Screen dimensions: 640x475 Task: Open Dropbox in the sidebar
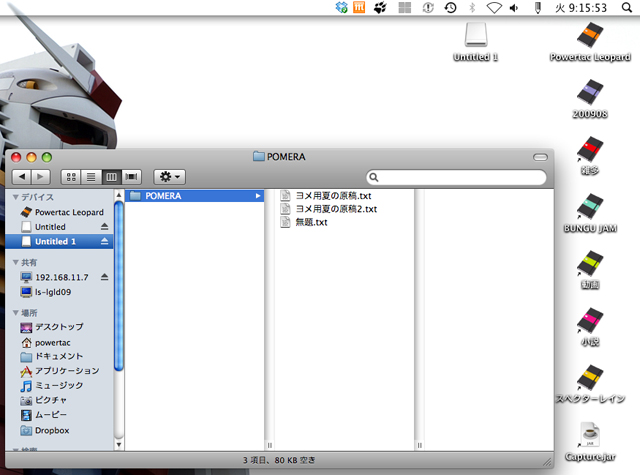pos(59,430)
